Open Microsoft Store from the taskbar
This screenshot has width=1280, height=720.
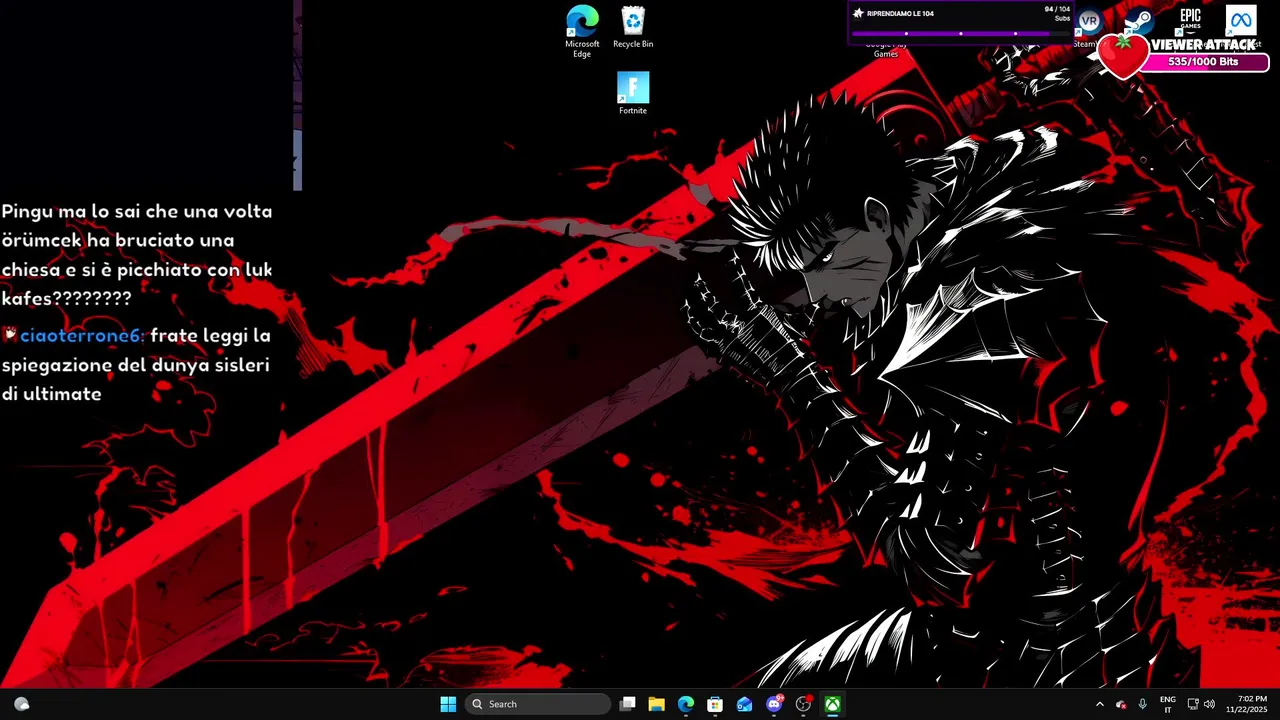point(715,704)
